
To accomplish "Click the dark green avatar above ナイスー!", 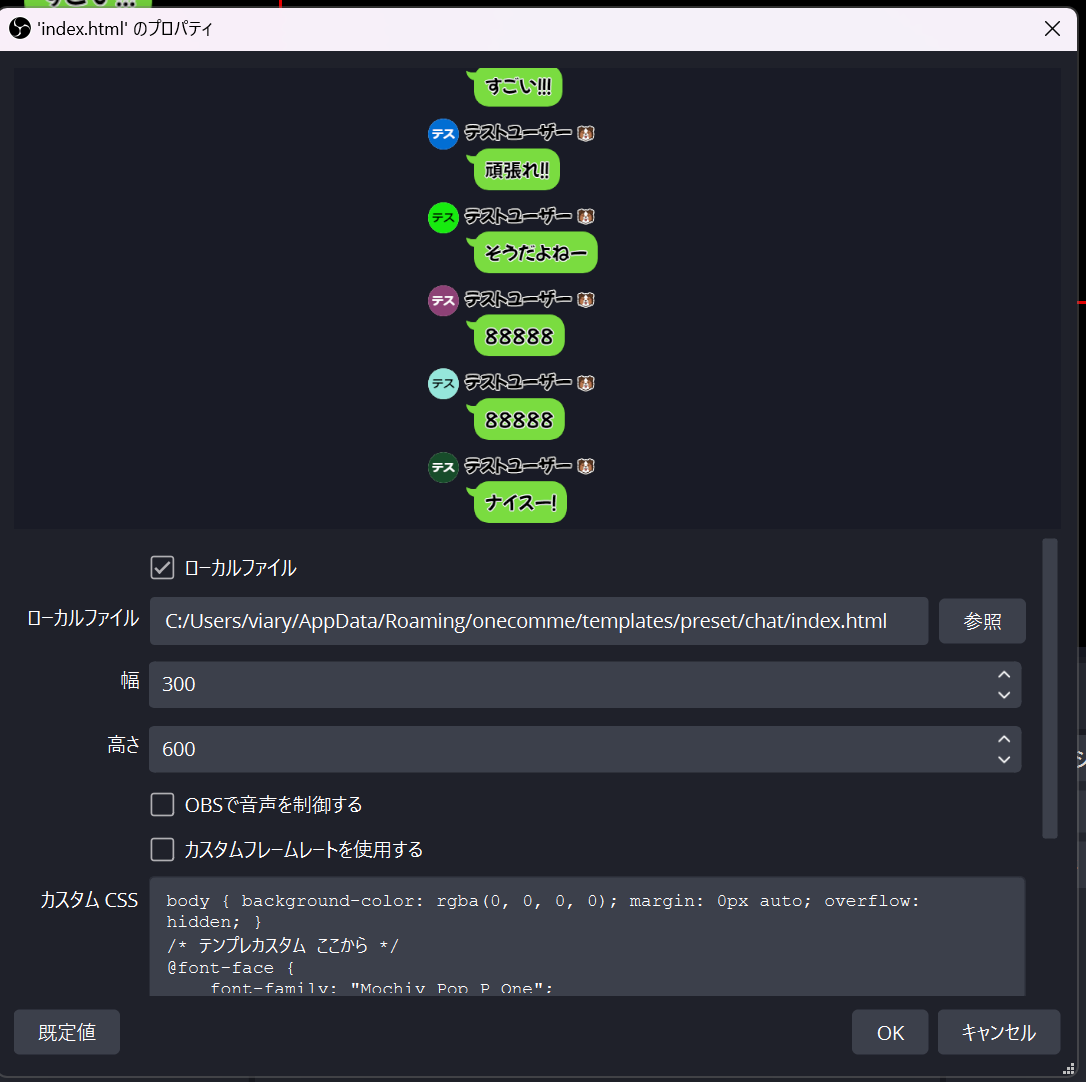I will click(443, 467).
